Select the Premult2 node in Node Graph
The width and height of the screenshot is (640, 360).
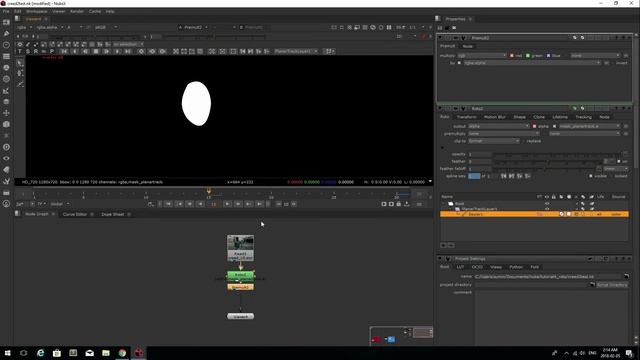tap(240, 287)
